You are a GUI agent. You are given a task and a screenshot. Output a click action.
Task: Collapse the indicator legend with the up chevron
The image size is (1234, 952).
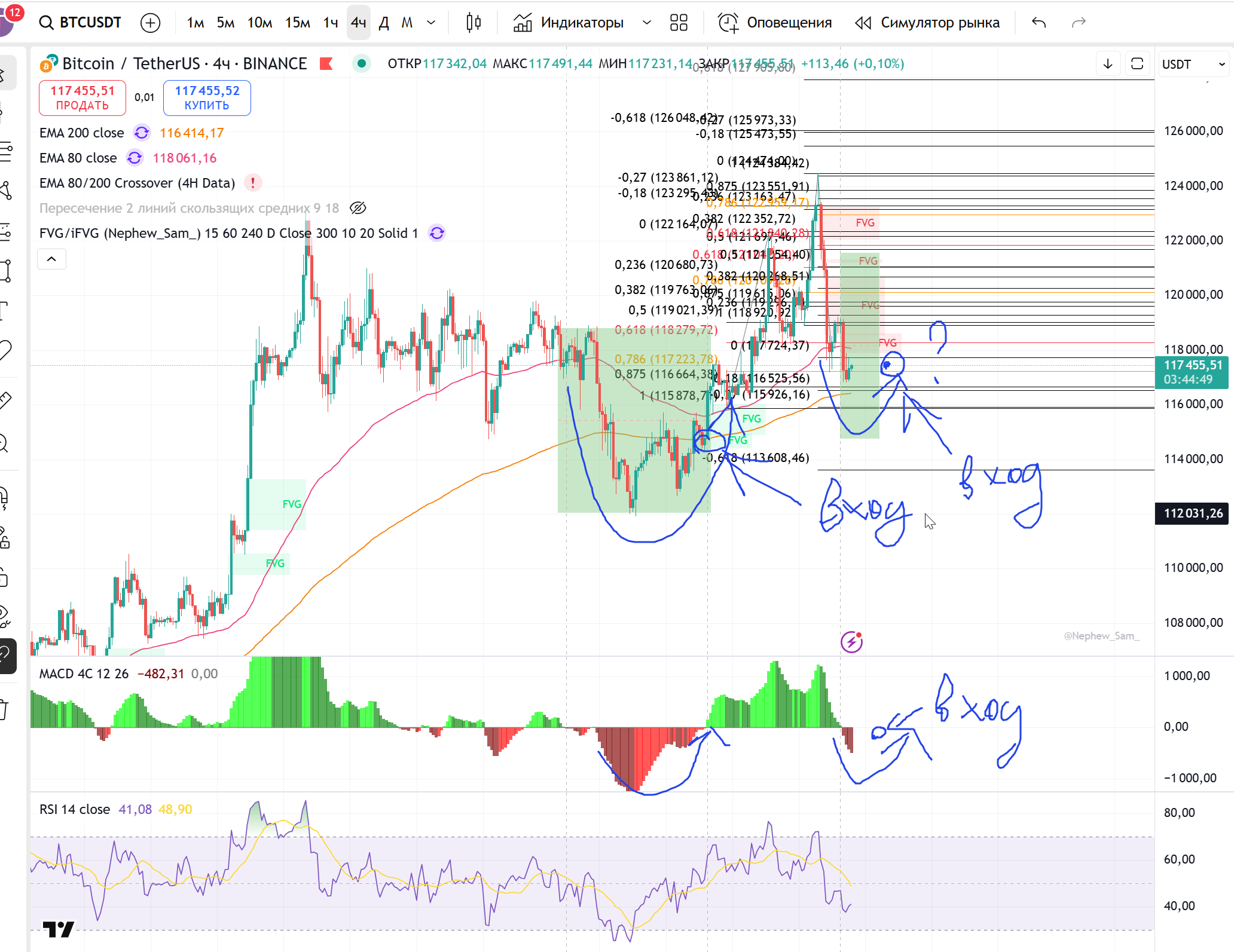51,259
